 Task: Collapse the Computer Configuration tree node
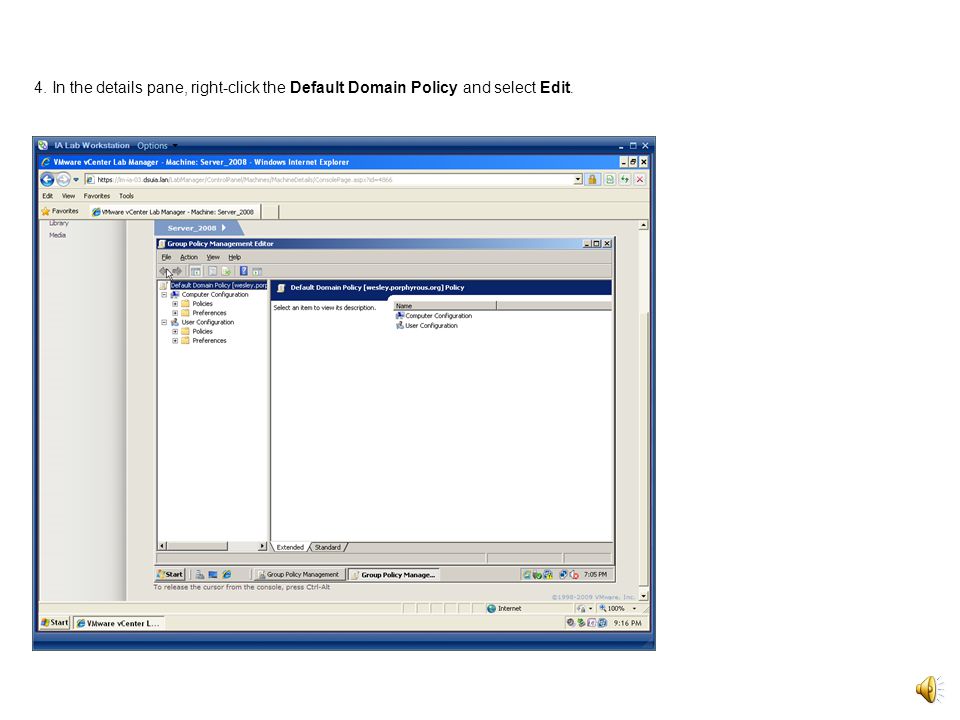pos(164,294)
